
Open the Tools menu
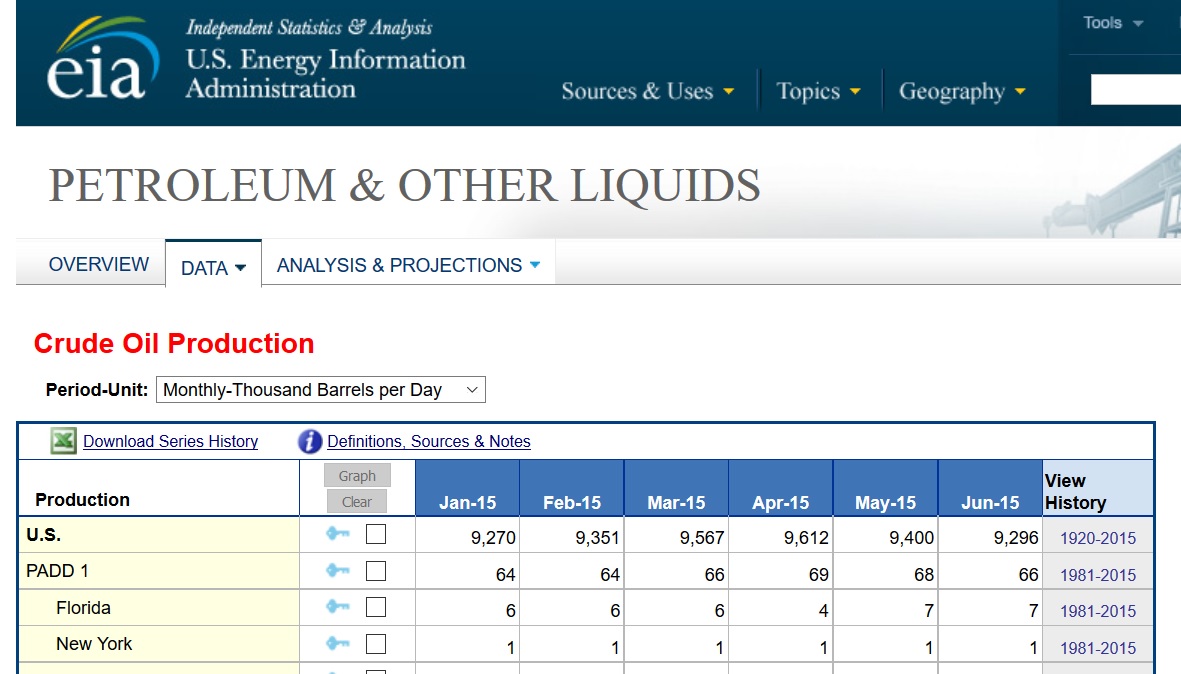(x=1112, y=23)
